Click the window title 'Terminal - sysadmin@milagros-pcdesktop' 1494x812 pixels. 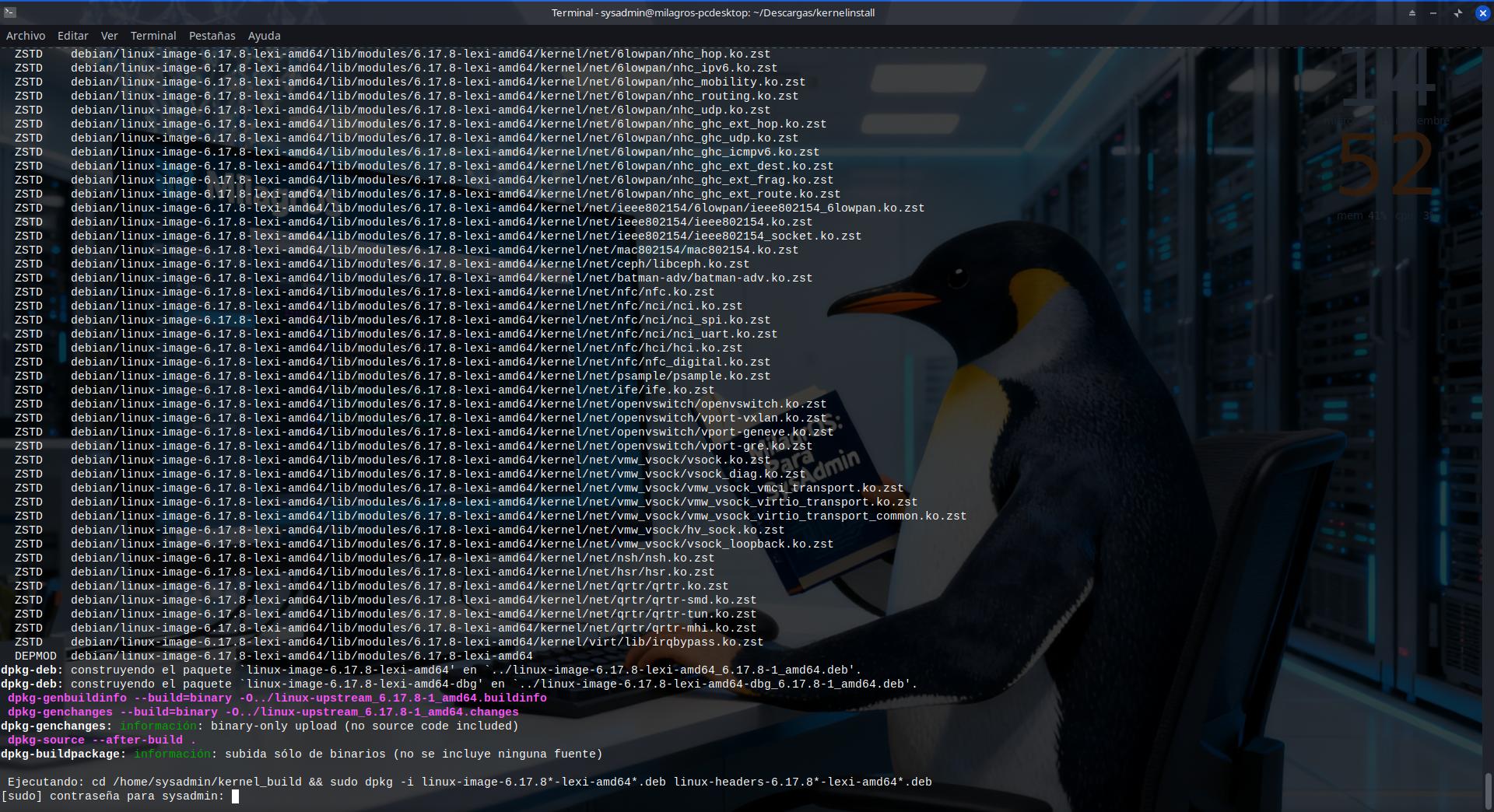pyautogui.click(x=713, y=12)
